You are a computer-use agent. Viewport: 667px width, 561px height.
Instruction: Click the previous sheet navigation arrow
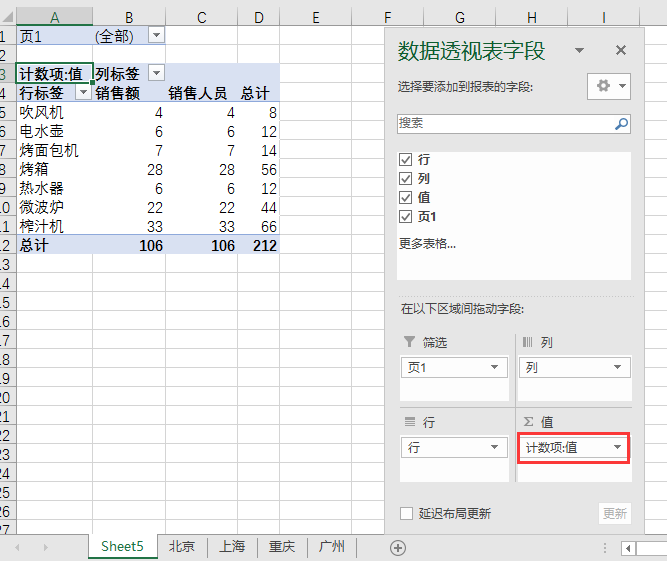point(17,547)
